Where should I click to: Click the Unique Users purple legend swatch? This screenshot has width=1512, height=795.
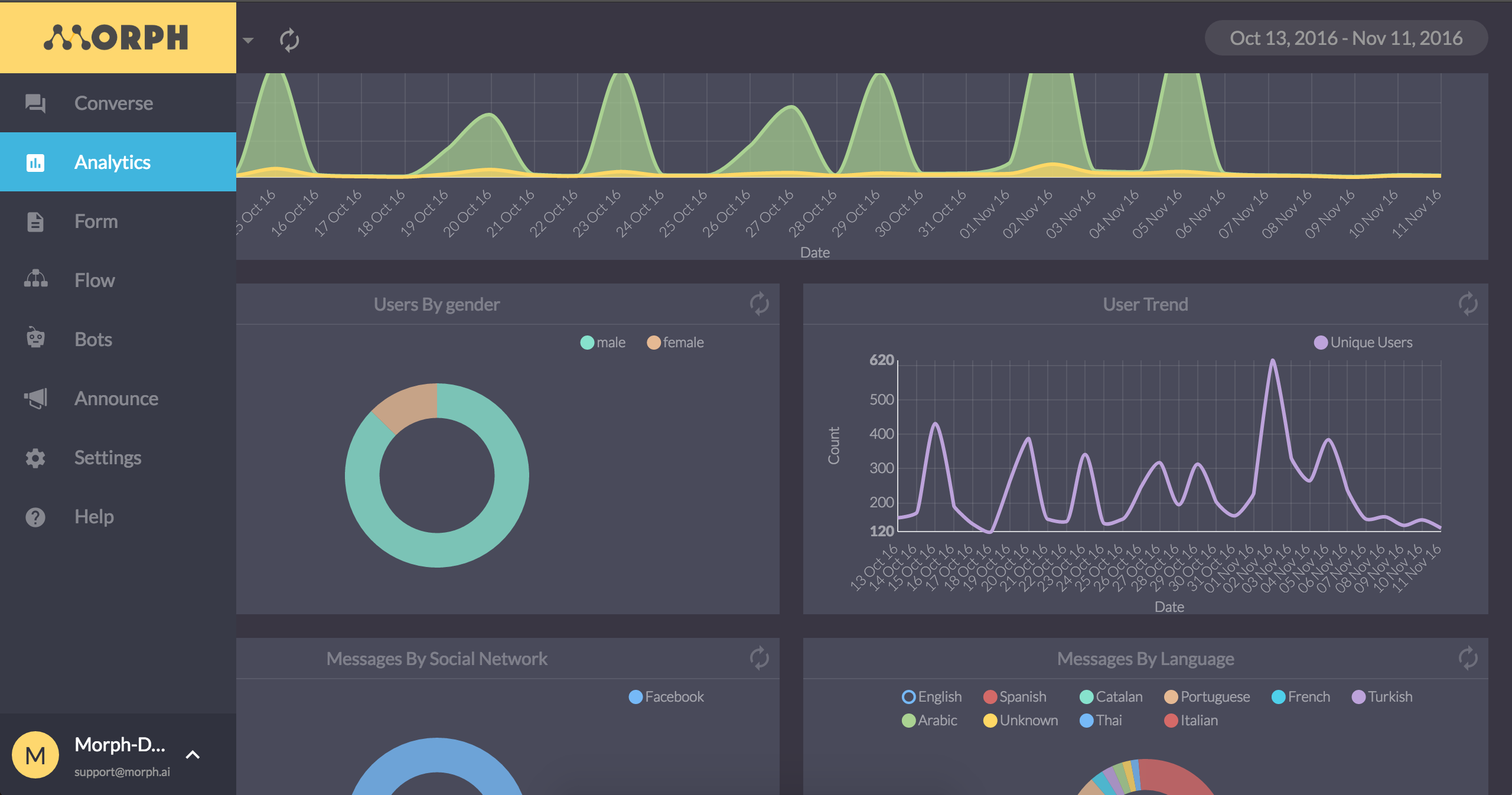[x=1321, y=343]
